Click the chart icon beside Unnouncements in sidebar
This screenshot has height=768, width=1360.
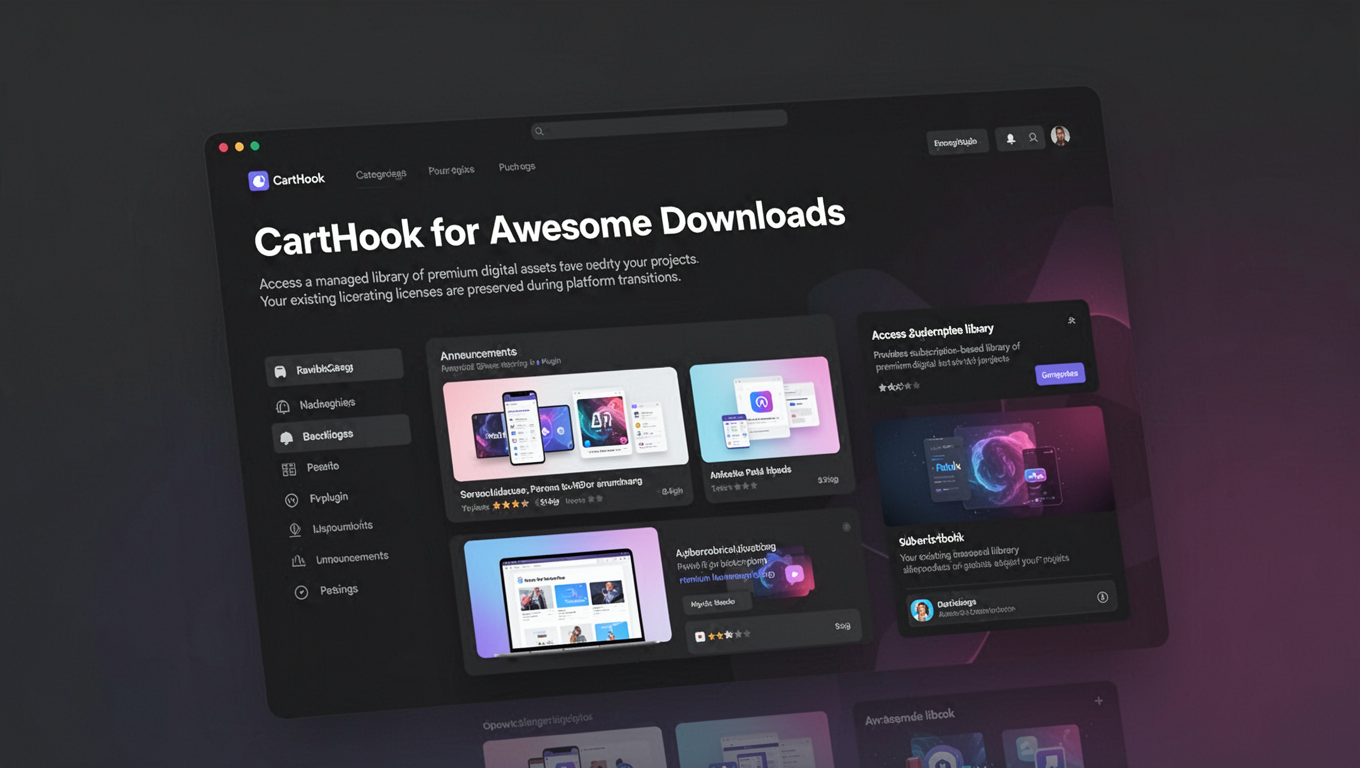pos(298,559)
